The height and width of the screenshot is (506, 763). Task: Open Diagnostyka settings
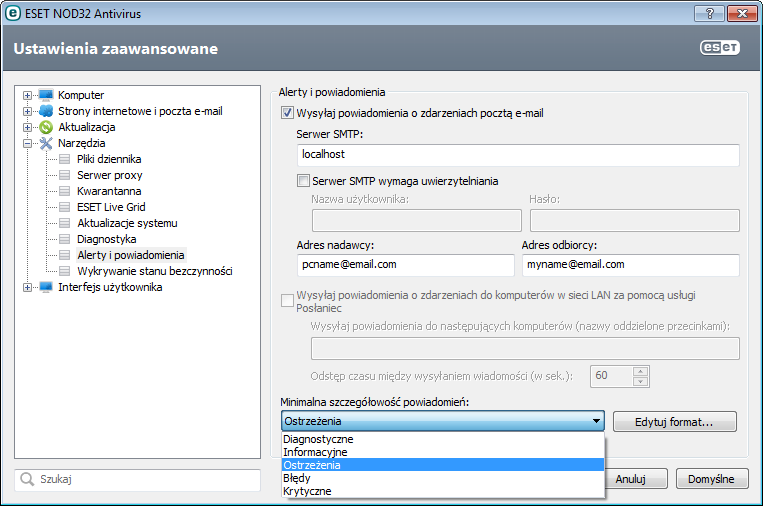[x=107, y=239]
